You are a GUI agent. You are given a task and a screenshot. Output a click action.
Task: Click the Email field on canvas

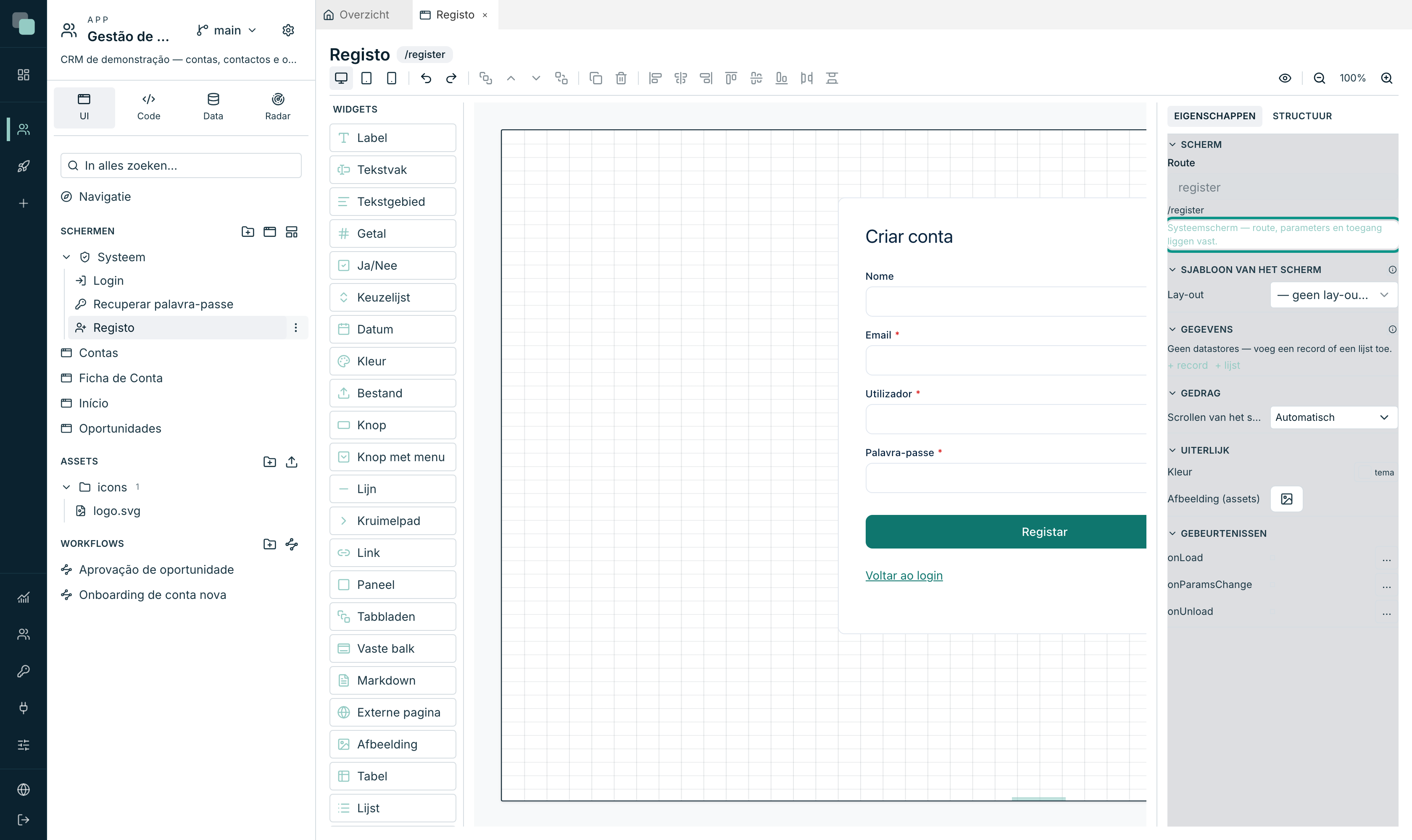(x=1006, y=360)
